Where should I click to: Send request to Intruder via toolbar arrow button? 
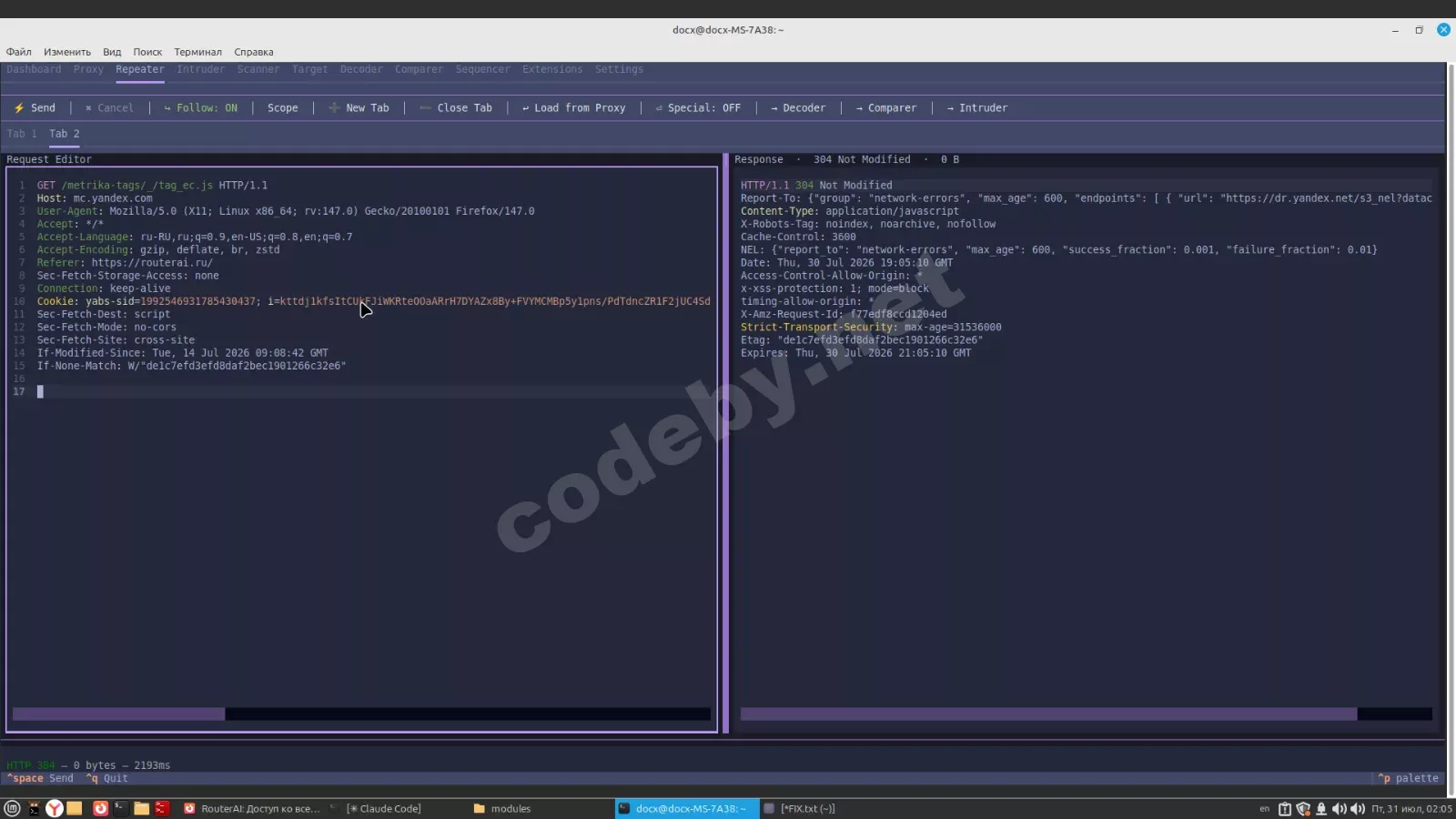point(976,107)
